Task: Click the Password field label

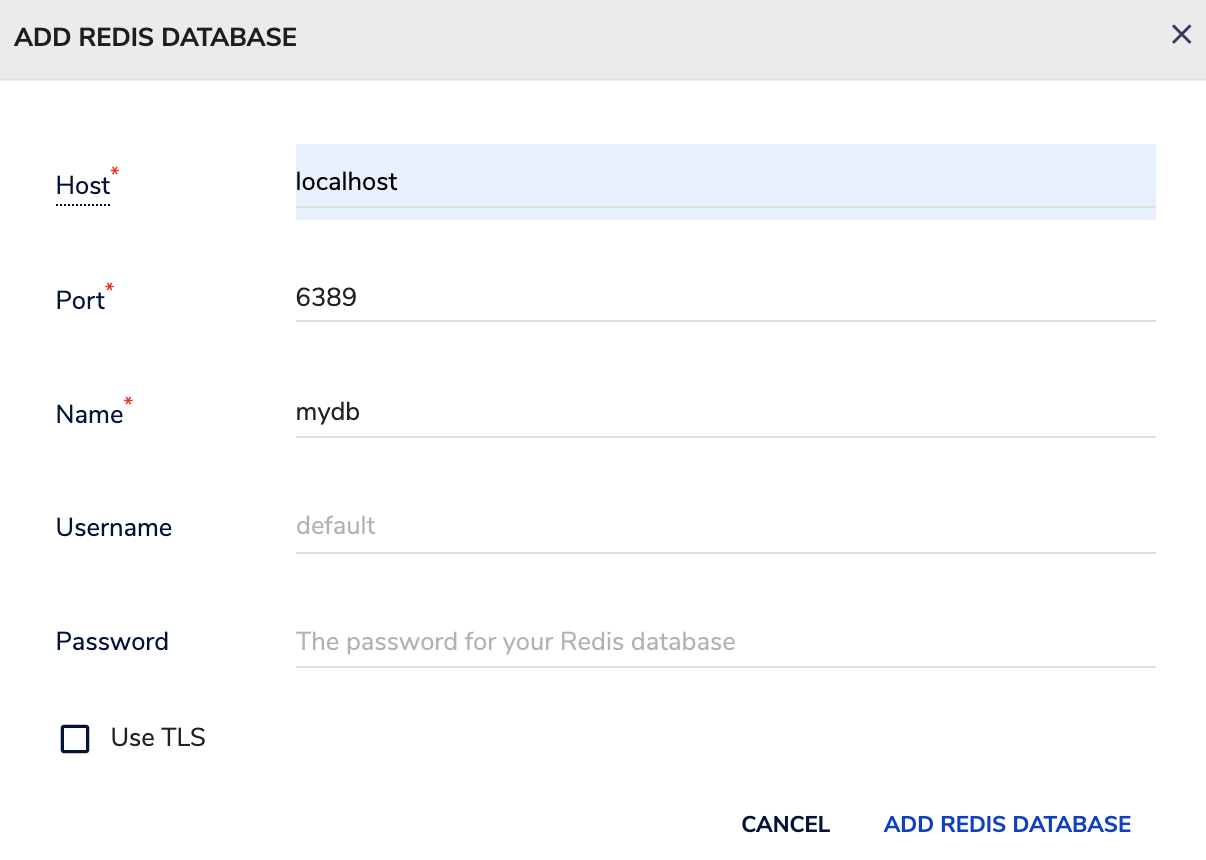Action: click(x=112, y=641)
